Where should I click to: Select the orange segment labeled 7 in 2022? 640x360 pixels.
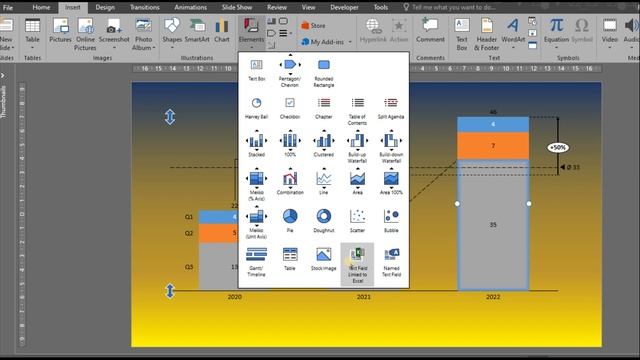click(493, 146)
